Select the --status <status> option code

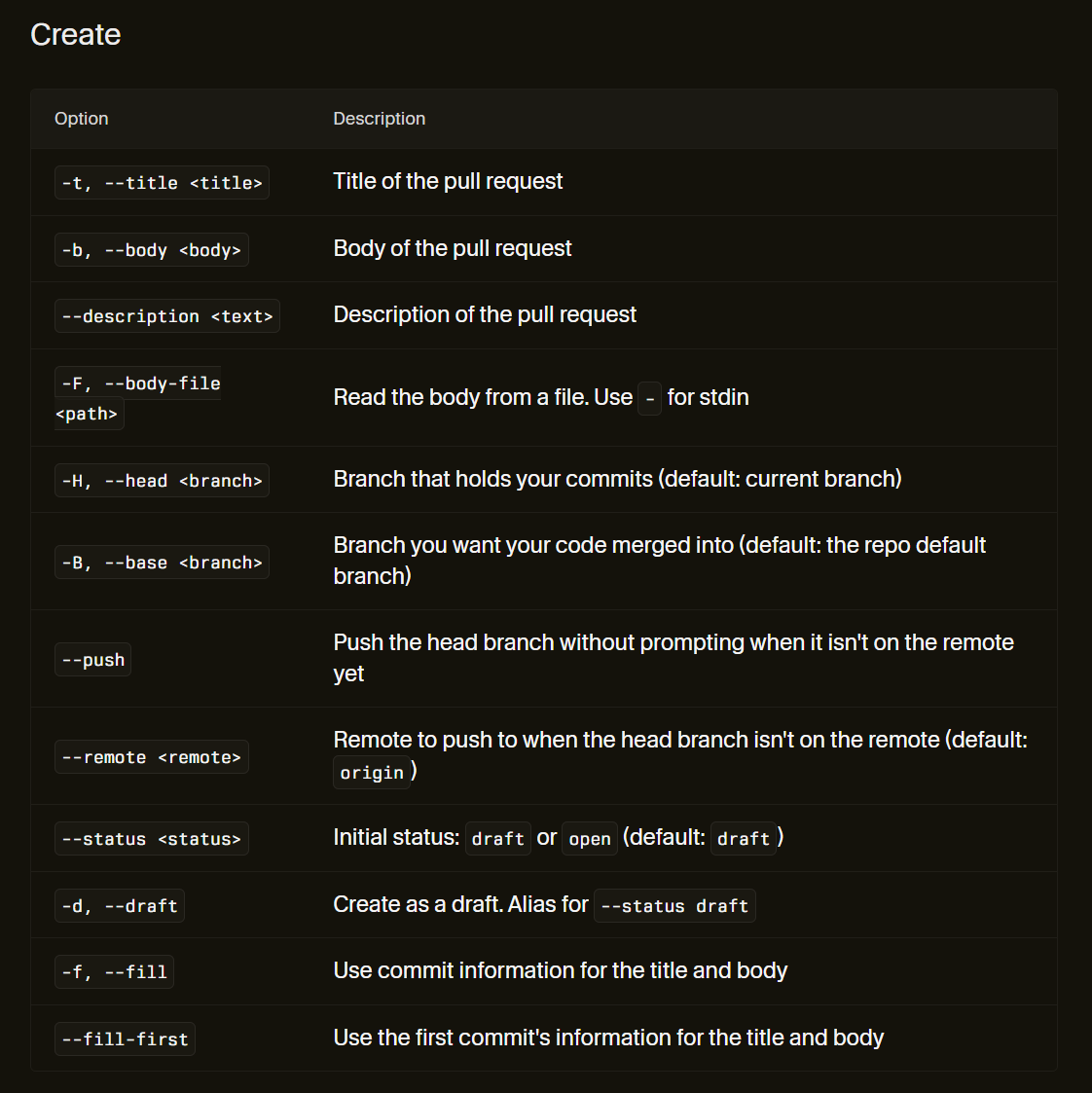pos(151,839)
